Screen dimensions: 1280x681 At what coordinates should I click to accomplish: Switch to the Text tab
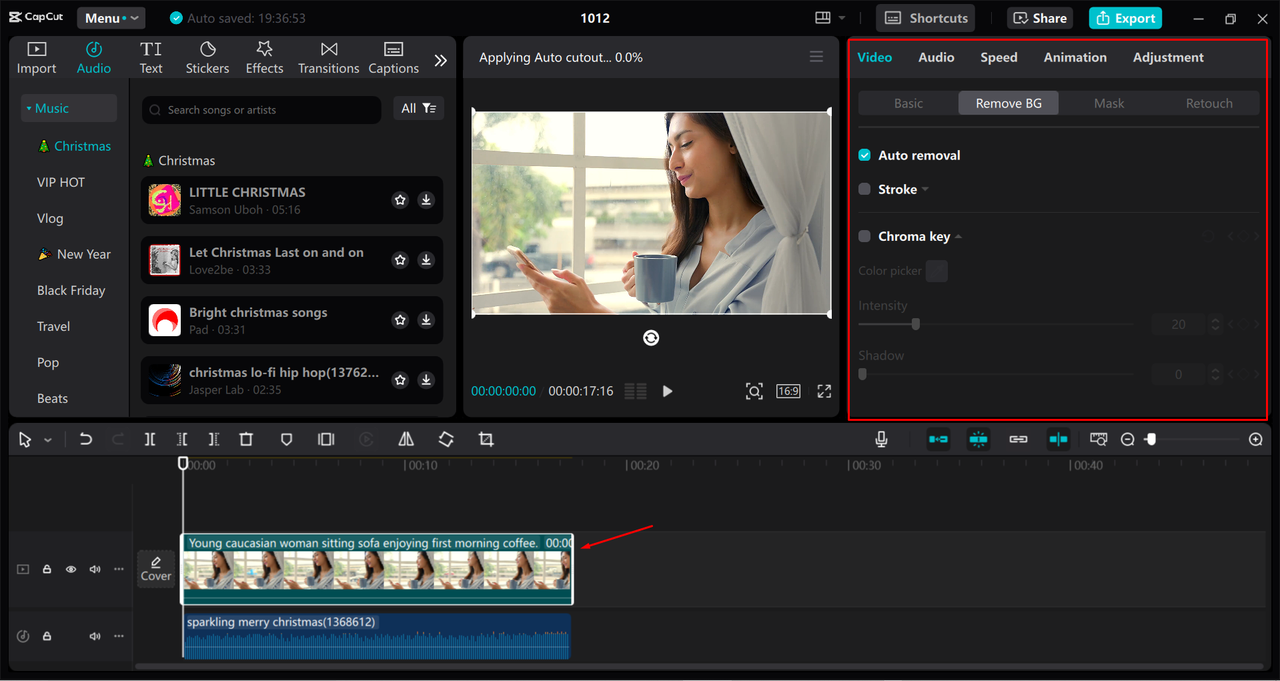(151, 58)
